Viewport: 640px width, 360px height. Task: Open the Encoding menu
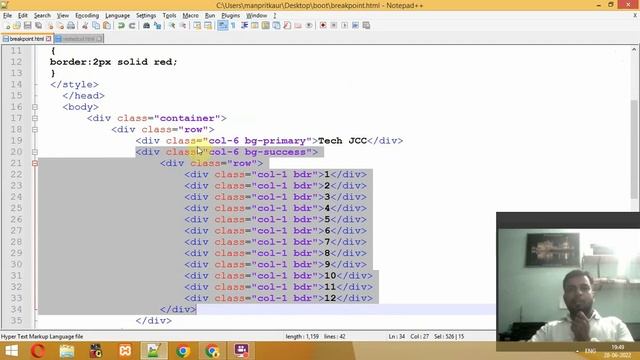[x=87, y=16]
